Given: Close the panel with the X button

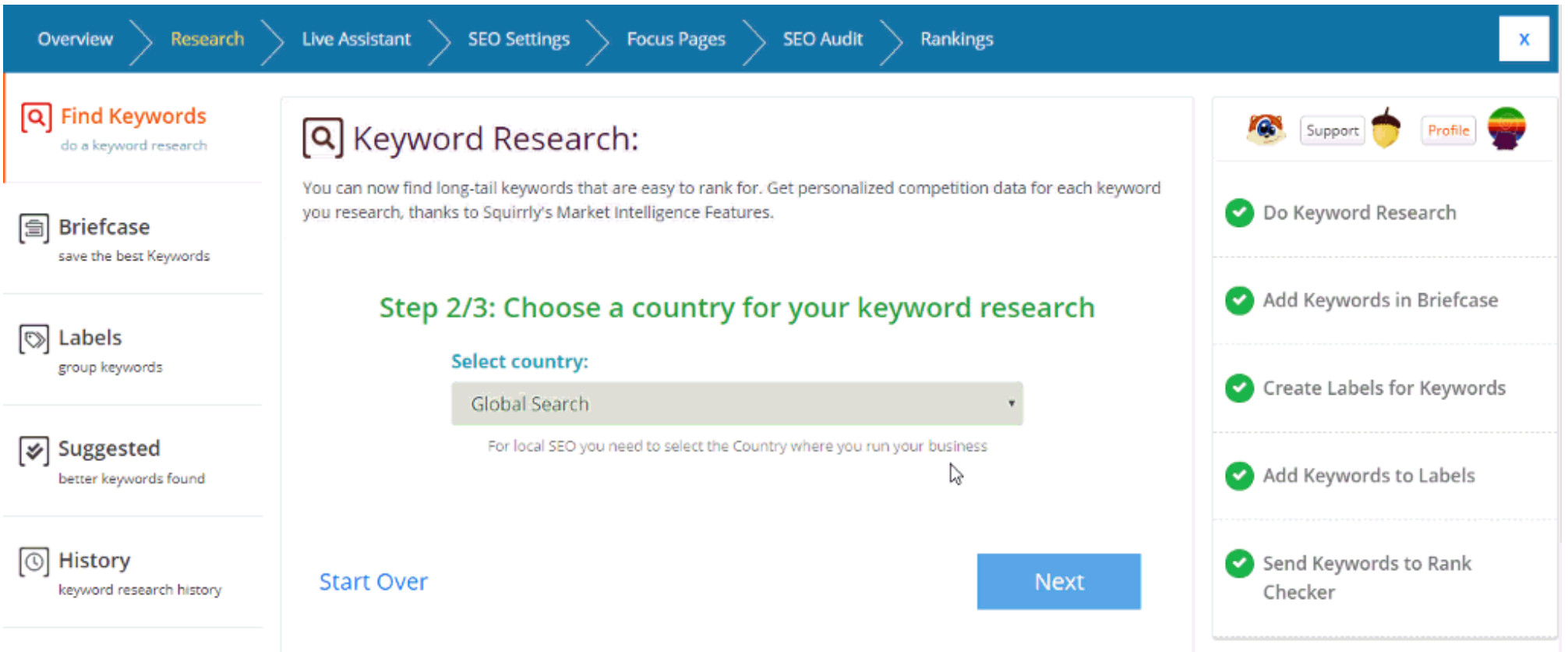Looking at the screenshot, I should pyautogui.click(x=1524, y=39).
